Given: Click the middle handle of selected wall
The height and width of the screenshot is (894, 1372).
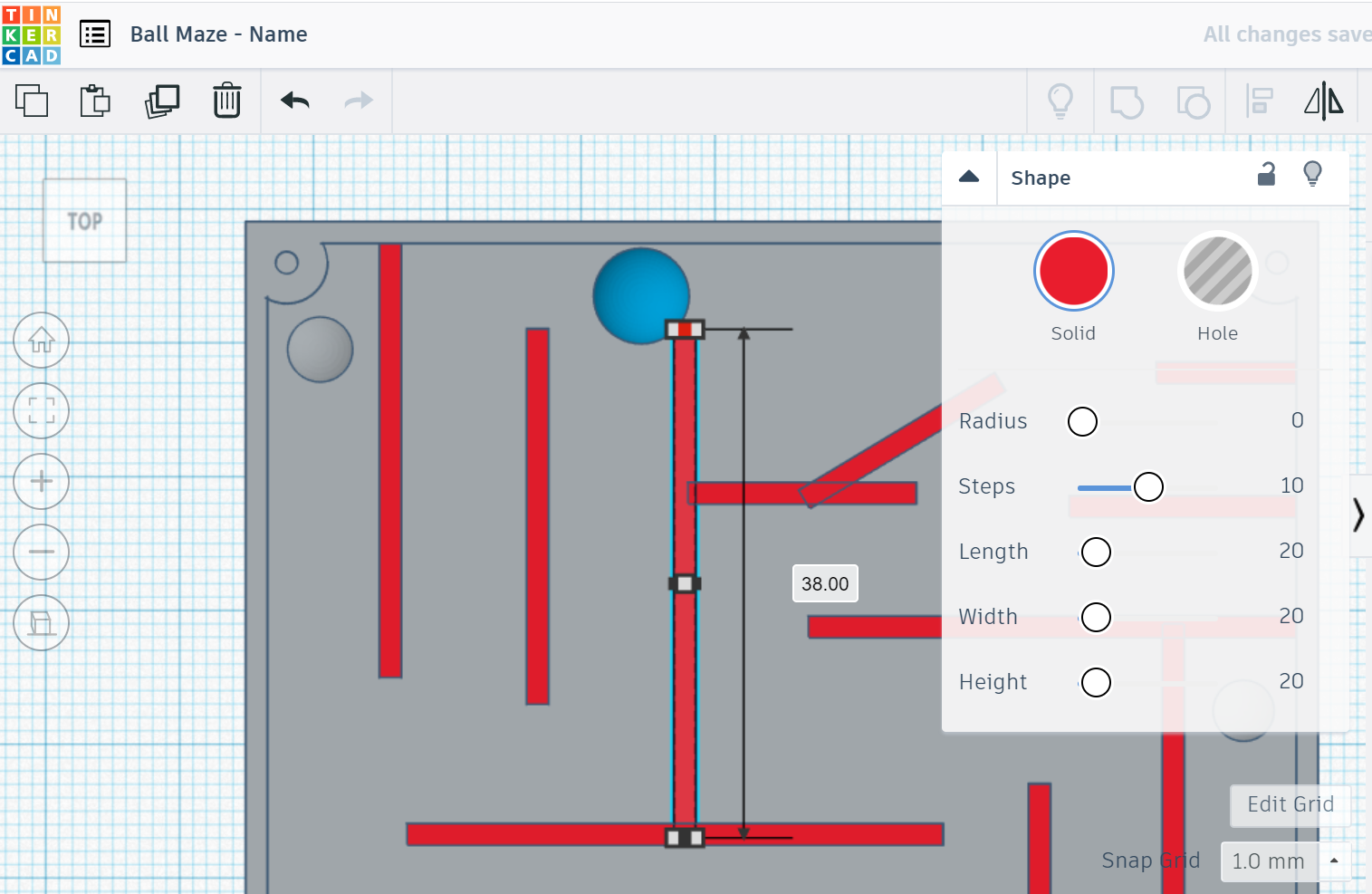Looking at the screenshot, I should (685, 584).
